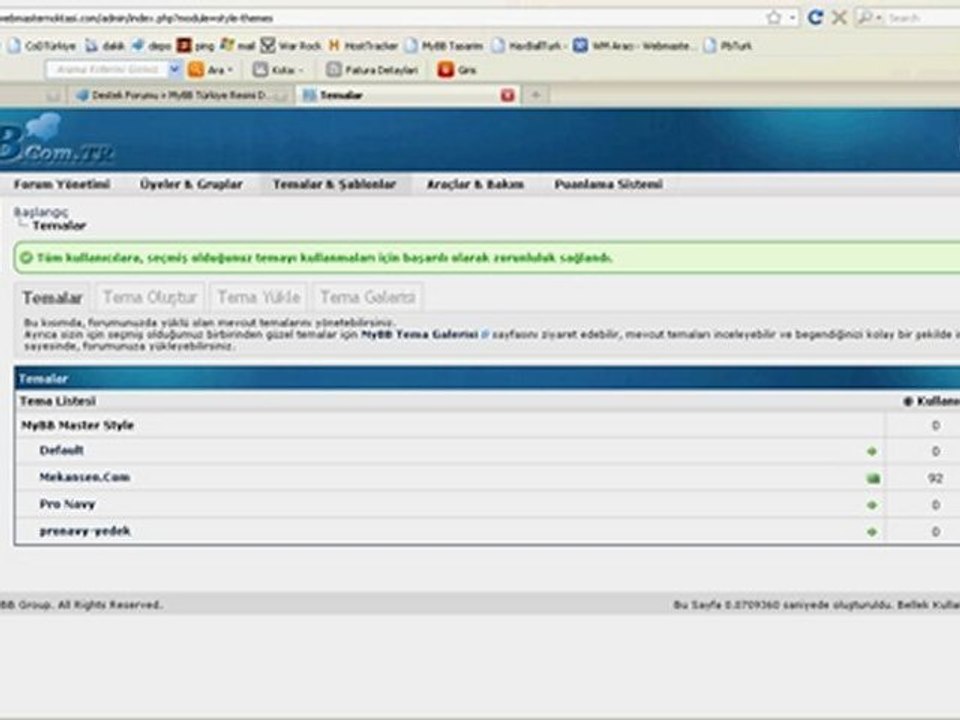
Task: Click the Tema Listesi column header
Action: [58, 401]
